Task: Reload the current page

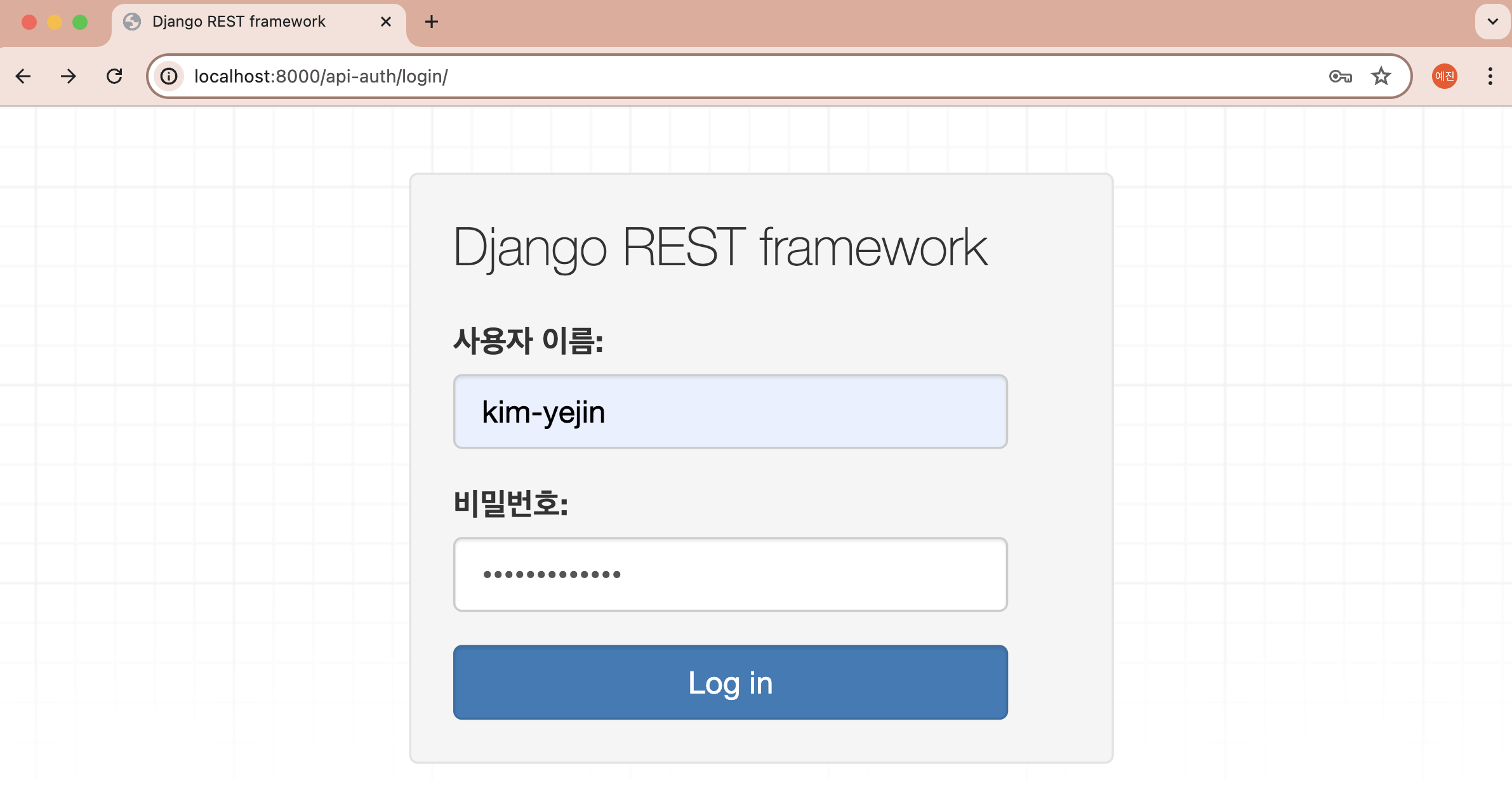Action: click(x=114, y=76)
